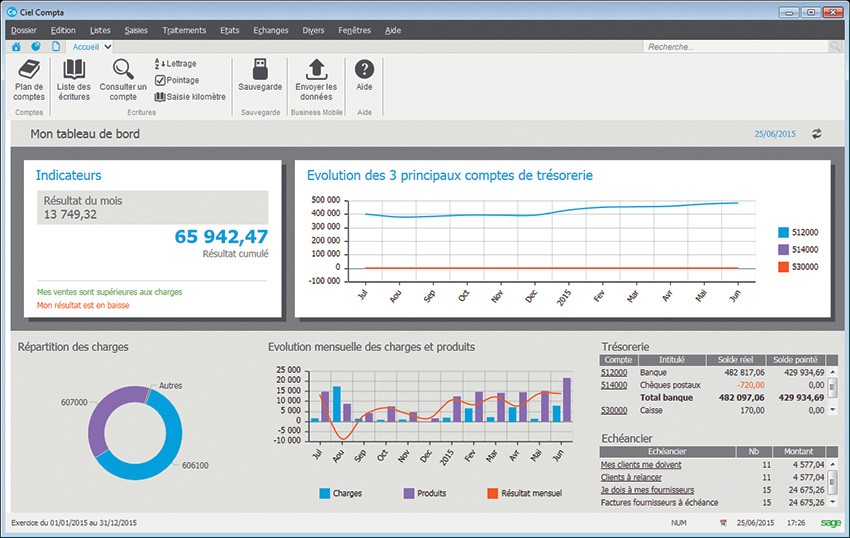The width and height of the screenshot is (850, 538).
Task: Open the Traitements menu
Action: pos(183,30)
